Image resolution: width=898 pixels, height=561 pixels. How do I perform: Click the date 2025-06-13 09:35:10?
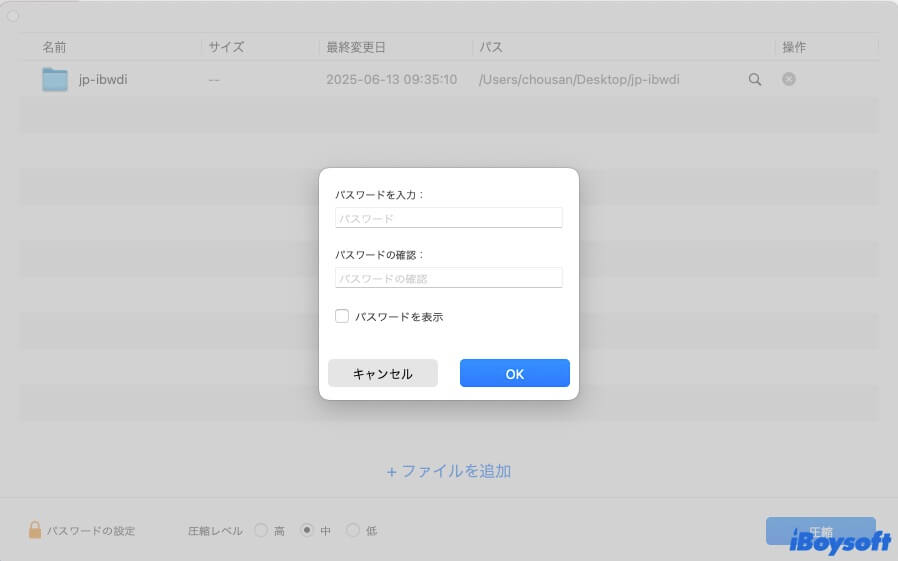pos(392,80)
